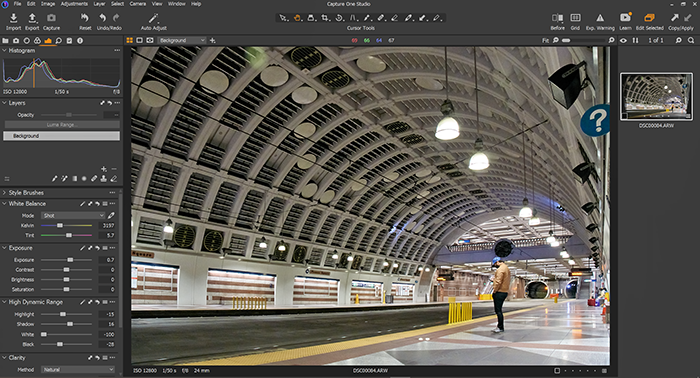Select the DSC00084.ARW thumbnail
Image resolution: width=700 pixels, height=378 pixels.
tap(656, 97)
